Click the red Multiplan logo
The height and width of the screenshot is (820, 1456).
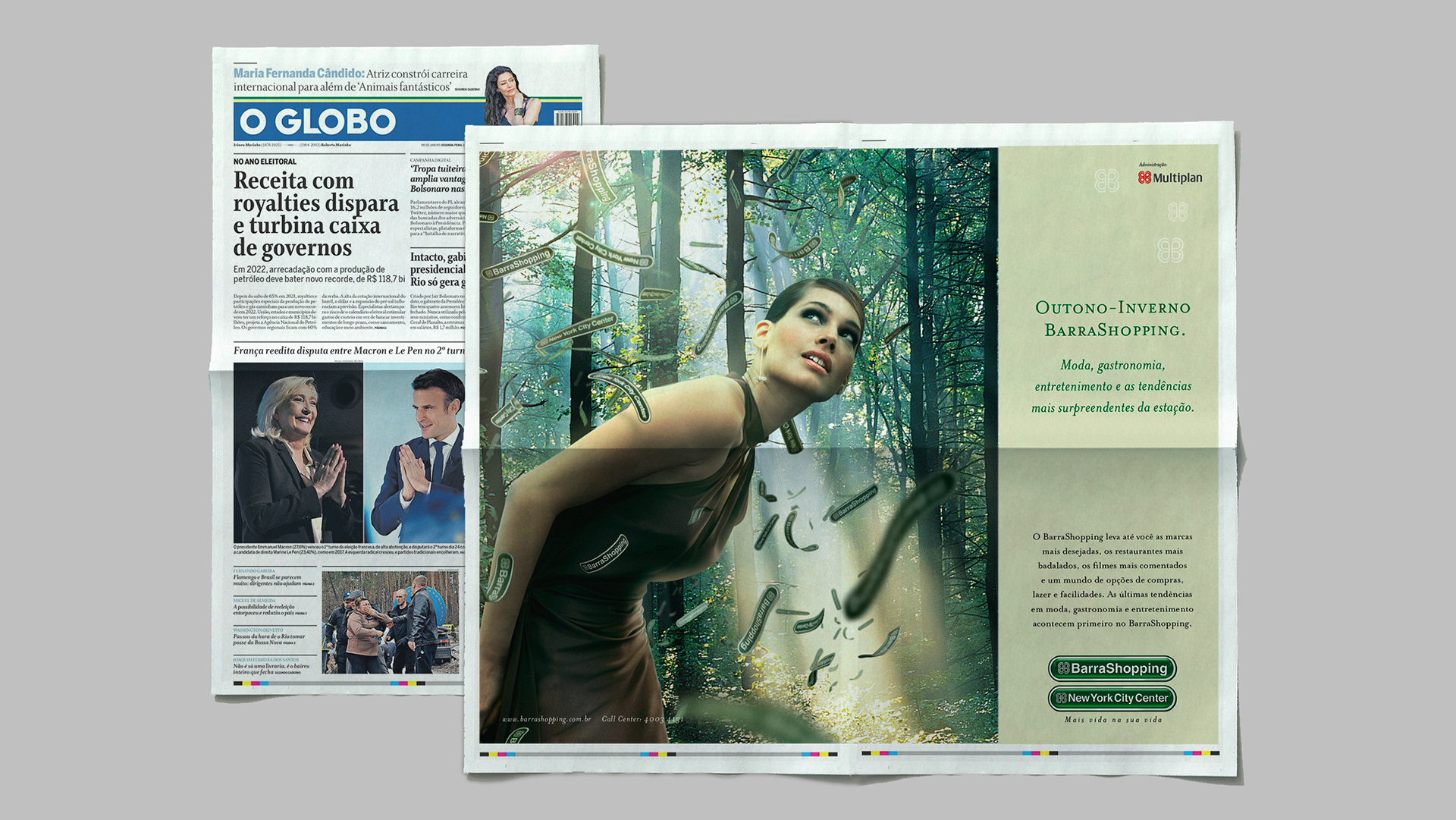point(1170,178)
